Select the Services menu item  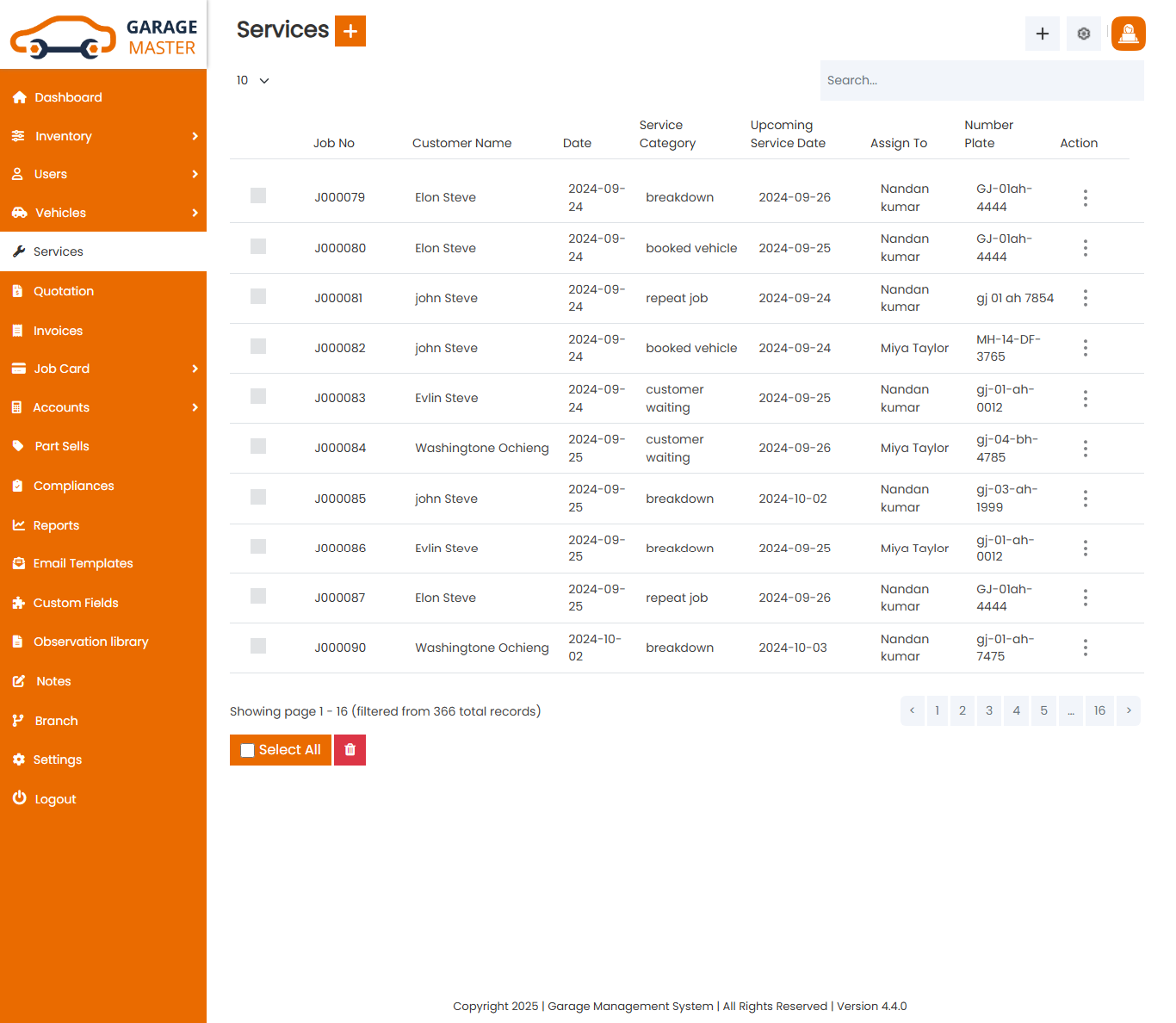point(58,251)
